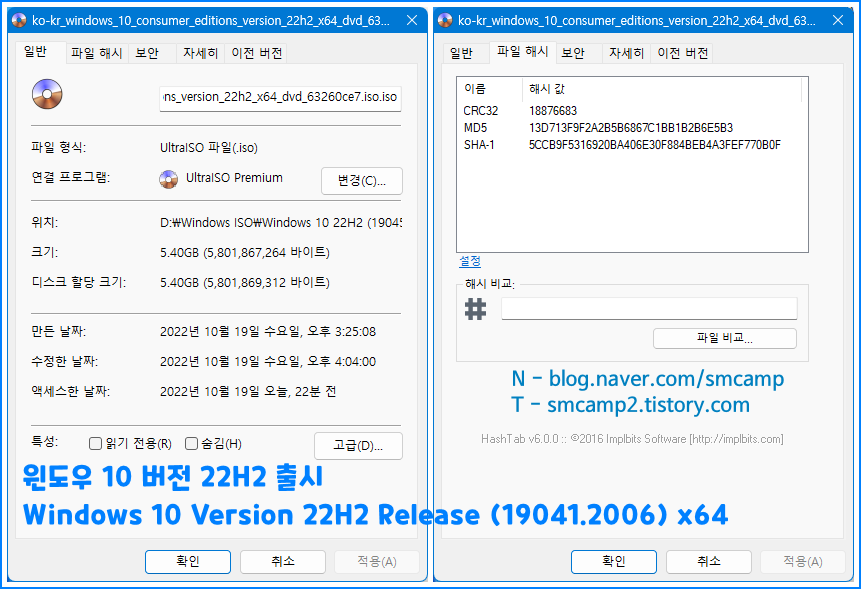Click the 이름 column header
Screen dimensions: 861x589
click(490, 89)
